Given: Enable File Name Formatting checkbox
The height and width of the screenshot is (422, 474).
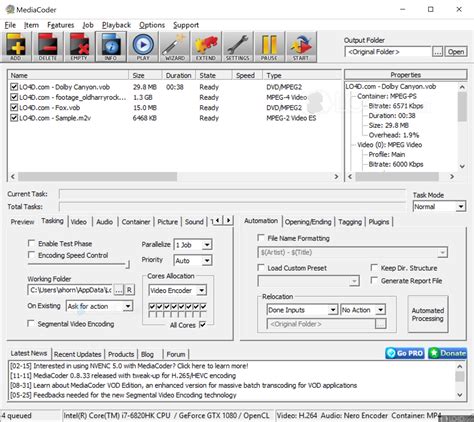Looking at the screenshot, I should tap(261, 238).
